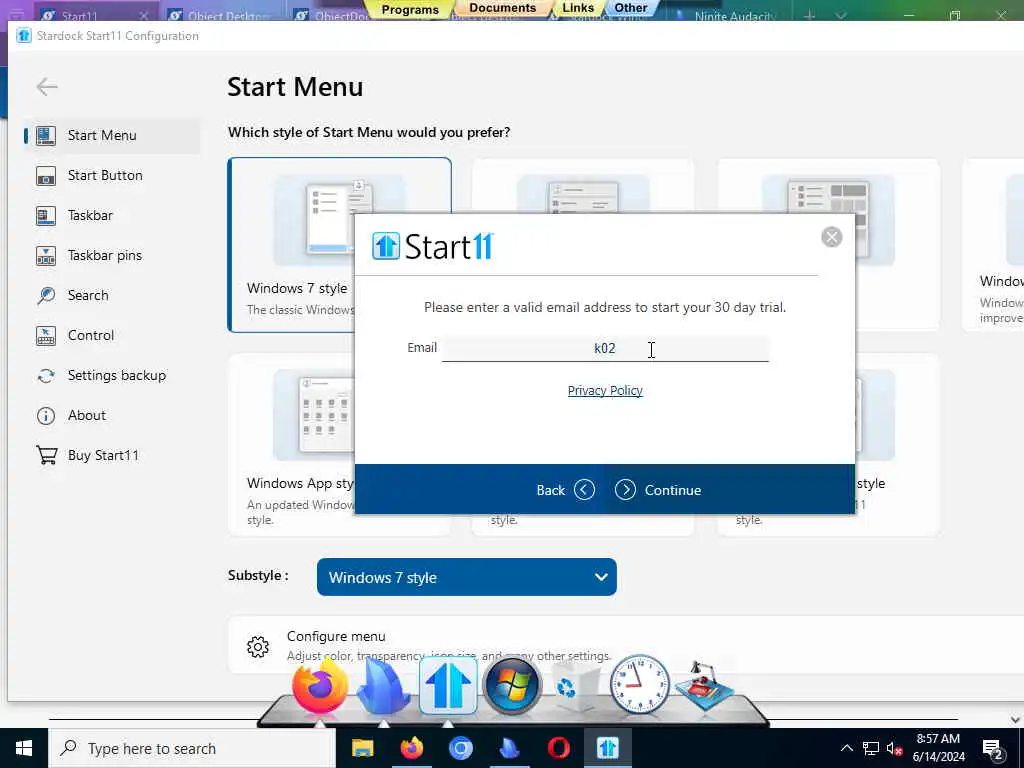
Task: Click the Start Button sidebar icon
Action: click(x=46, y=176)
